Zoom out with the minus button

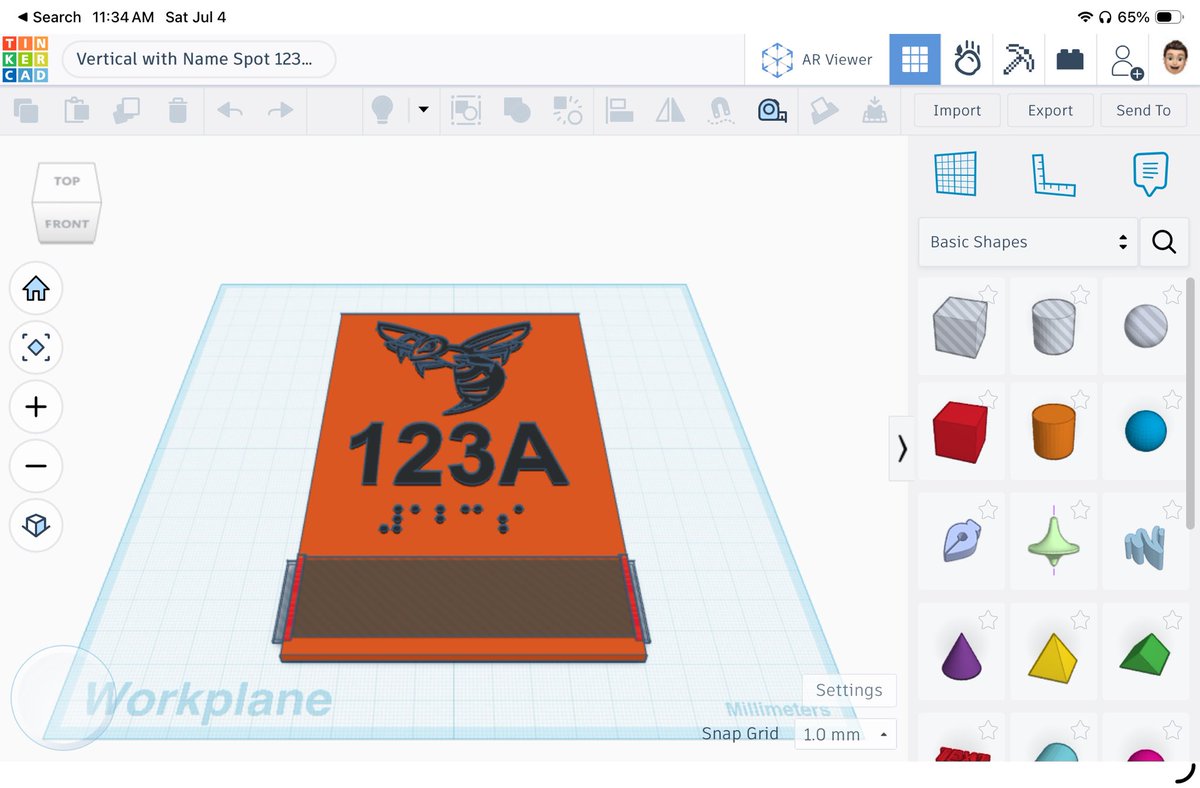(36, 466)
